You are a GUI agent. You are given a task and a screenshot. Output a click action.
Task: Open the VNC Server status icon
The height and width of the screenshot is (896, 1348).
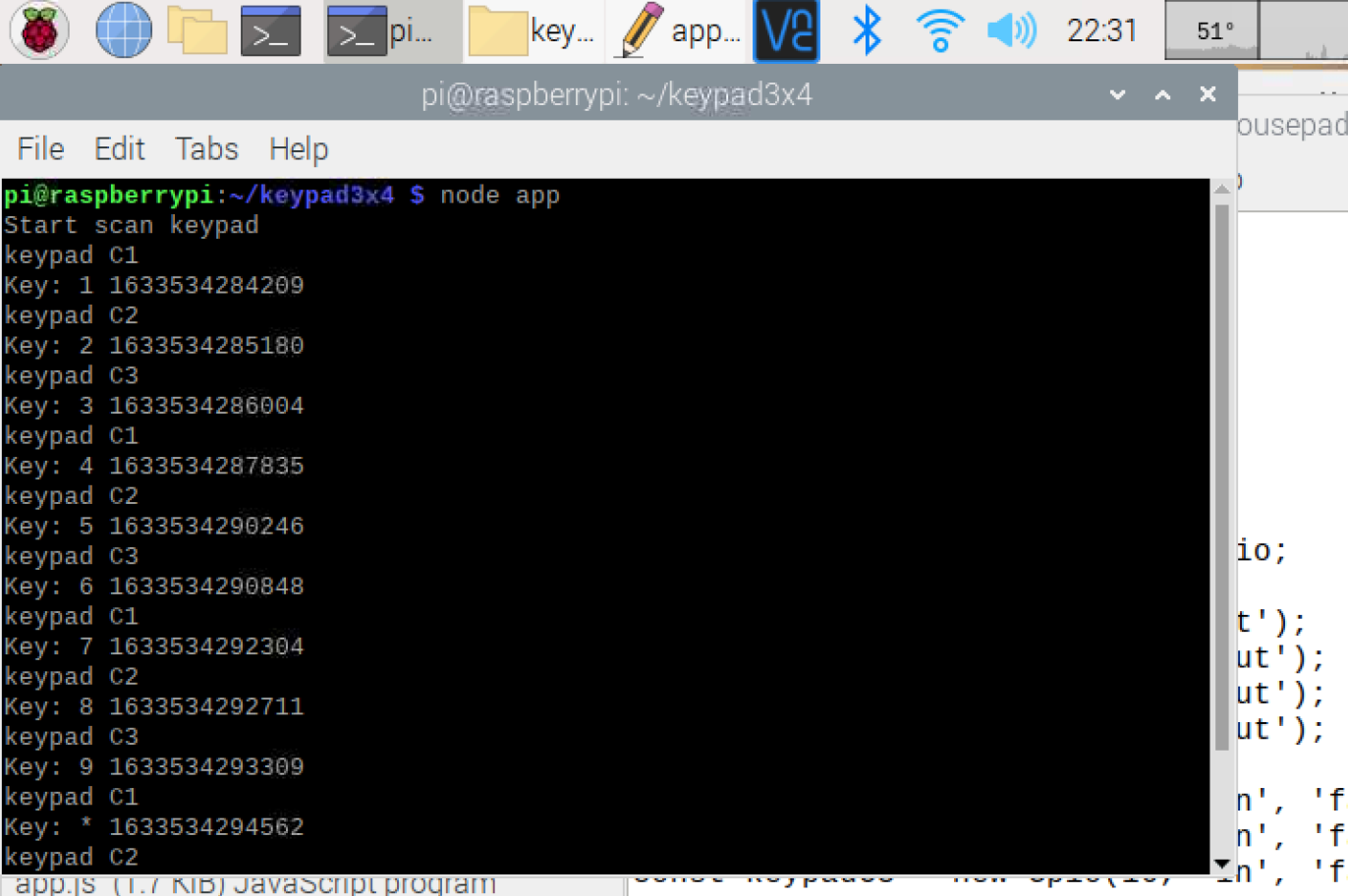(786, 30)
